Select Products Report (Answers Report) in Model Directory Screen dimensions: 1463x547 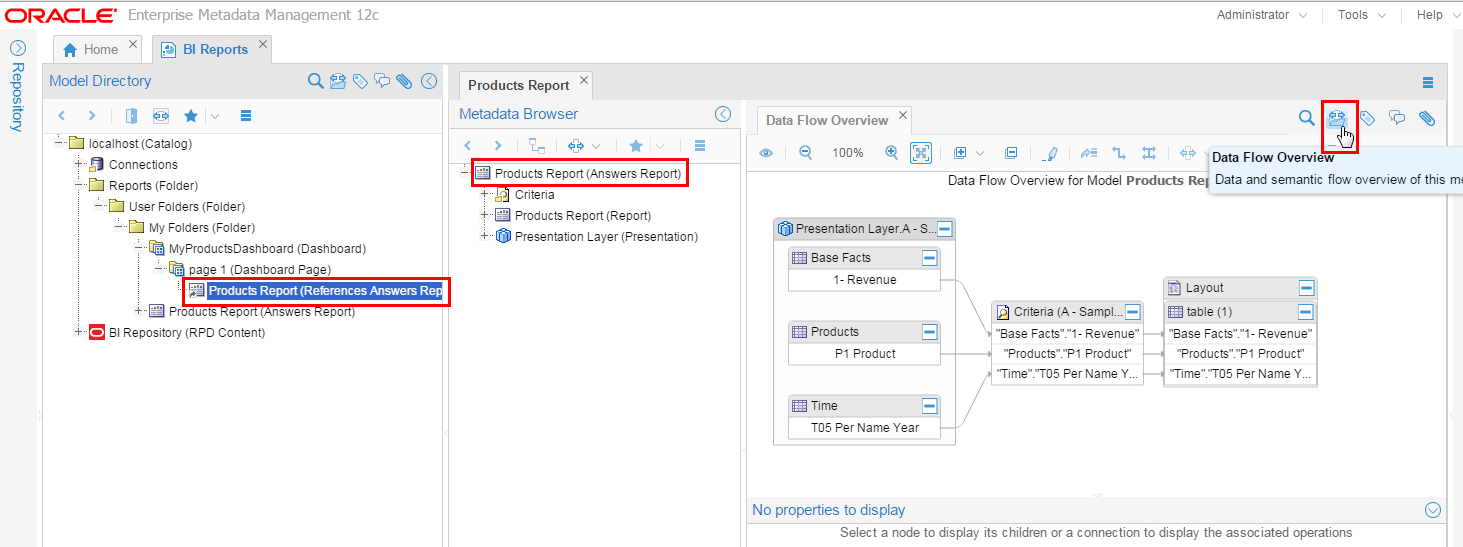(x=262, y=311)
